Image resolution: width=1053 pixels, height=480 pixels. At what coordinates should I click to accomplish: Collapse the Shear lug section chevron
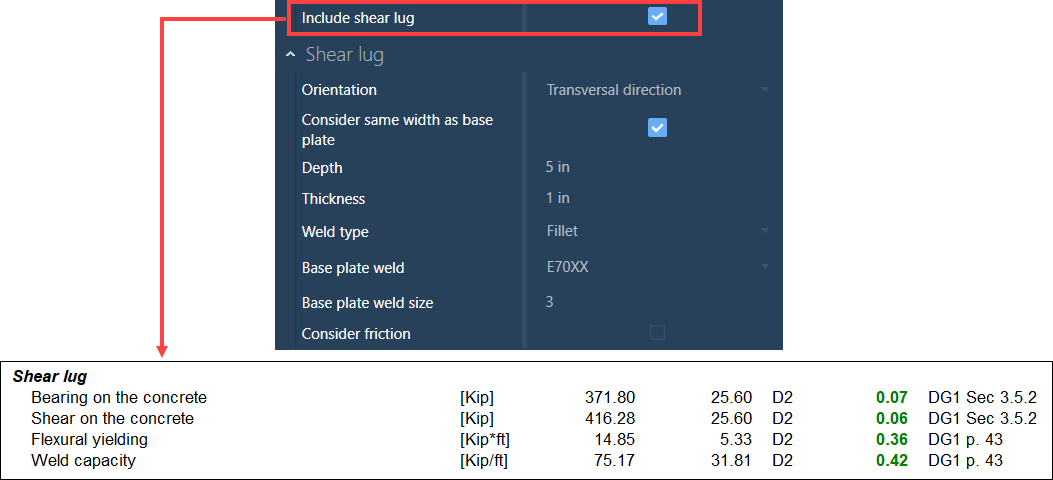coord(290,55)
